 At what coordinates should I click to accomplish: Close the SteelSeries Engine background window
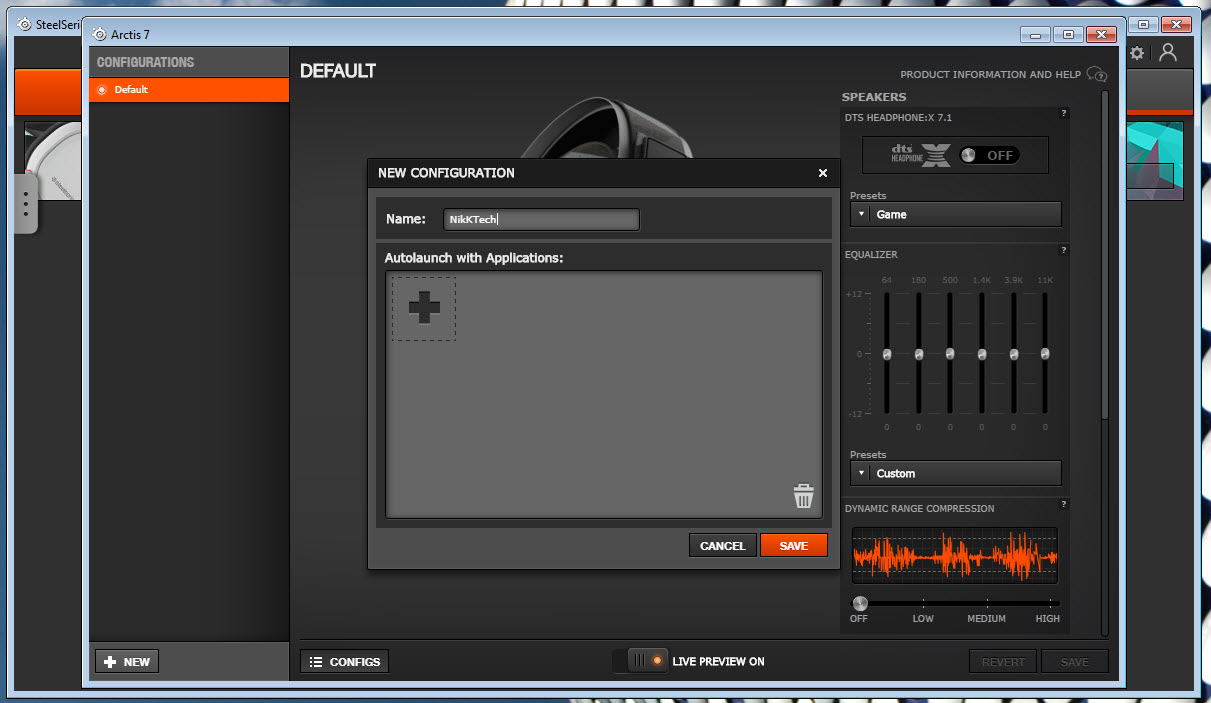pos(1178,24)
